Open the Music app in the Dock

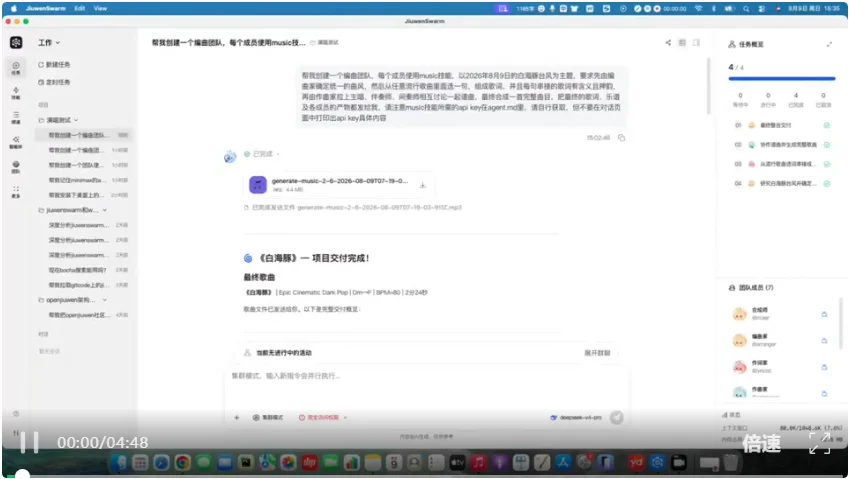point(478,463)
